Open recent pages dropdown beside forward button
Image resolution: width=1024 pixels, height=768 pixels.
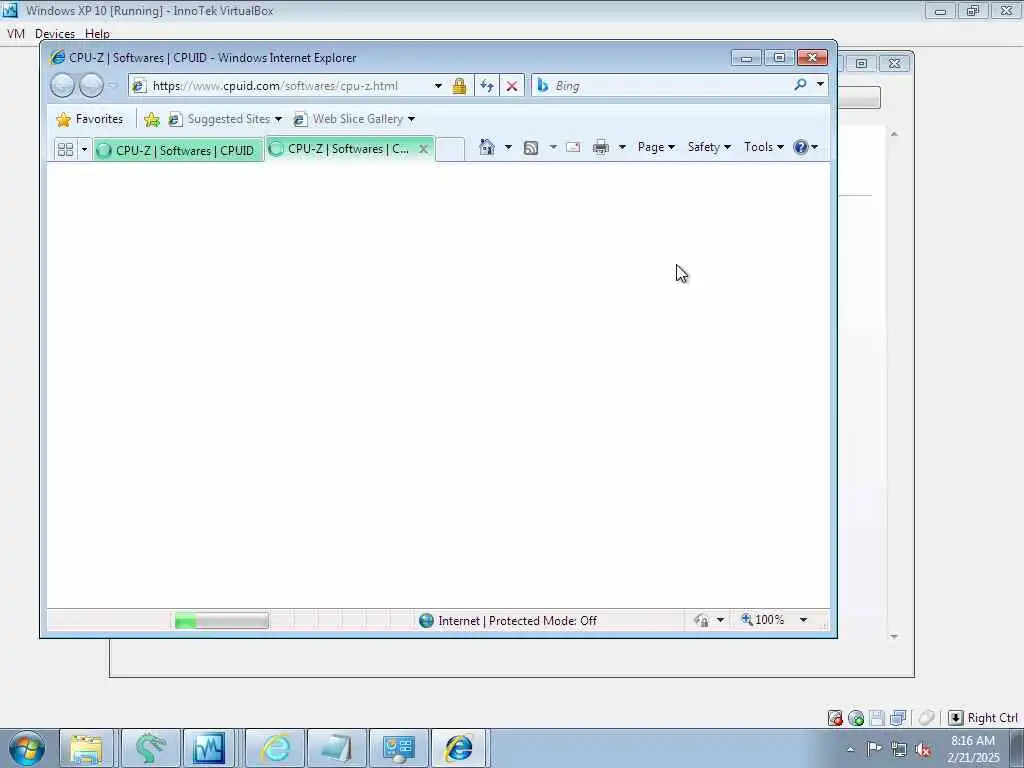point(112,86)
